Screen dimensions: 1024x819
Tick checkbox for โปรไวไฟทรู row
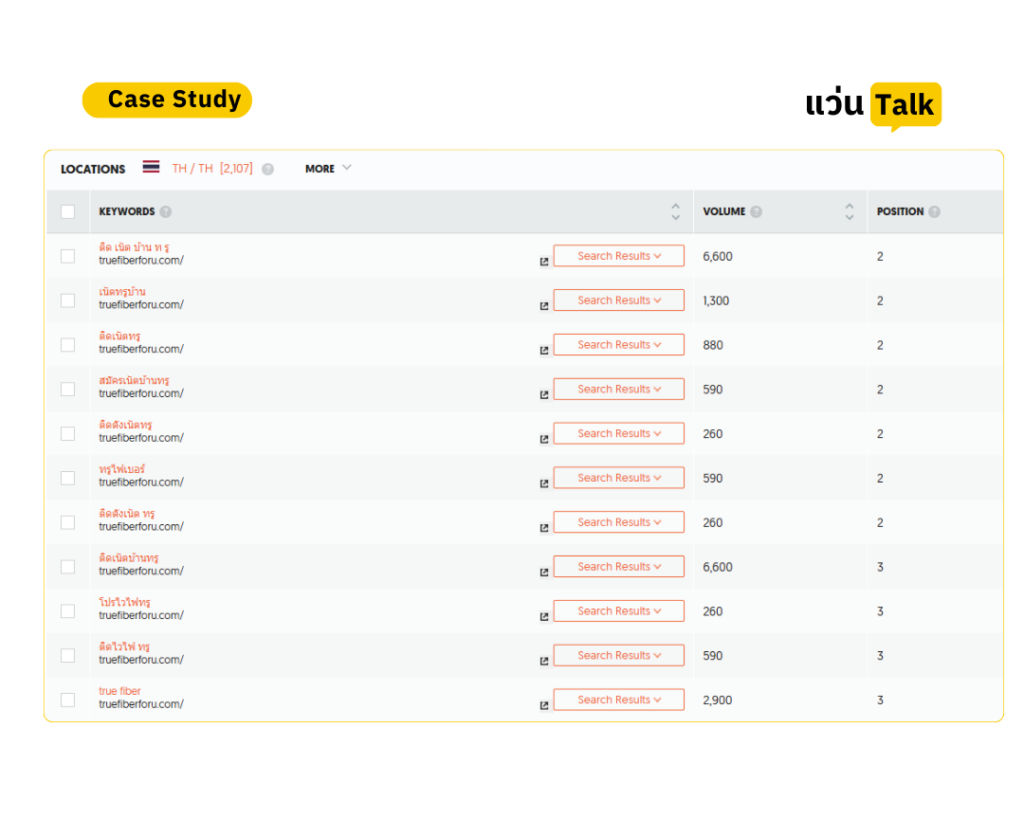pyautogui.click(x=68, y=611)
